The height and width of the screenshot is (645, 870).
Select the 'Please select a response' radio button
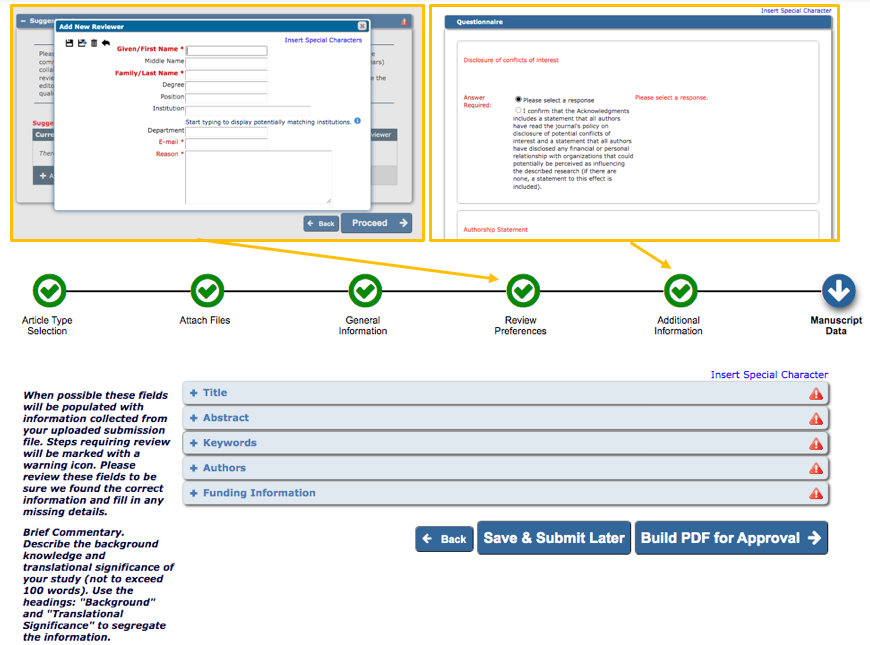[518, 99]
